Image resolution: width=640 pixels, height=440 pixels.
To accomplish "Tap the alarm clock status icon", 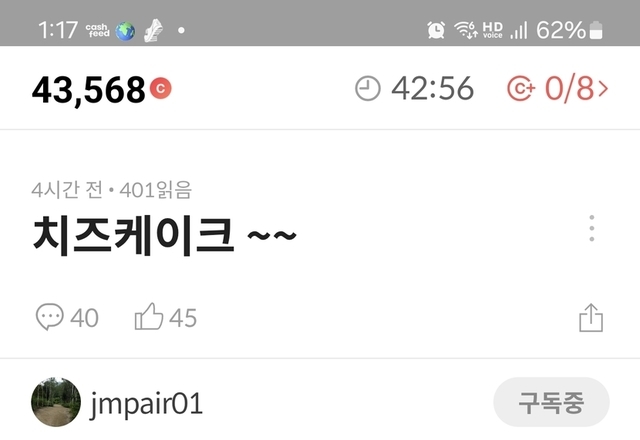I will click(436, 30).
